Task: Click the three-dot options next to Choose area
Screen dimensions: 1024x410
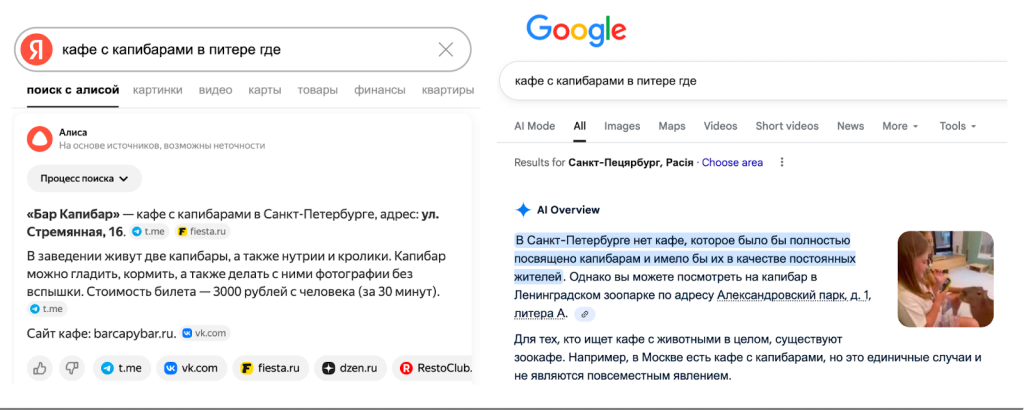Action: click(x=781, y=162)
